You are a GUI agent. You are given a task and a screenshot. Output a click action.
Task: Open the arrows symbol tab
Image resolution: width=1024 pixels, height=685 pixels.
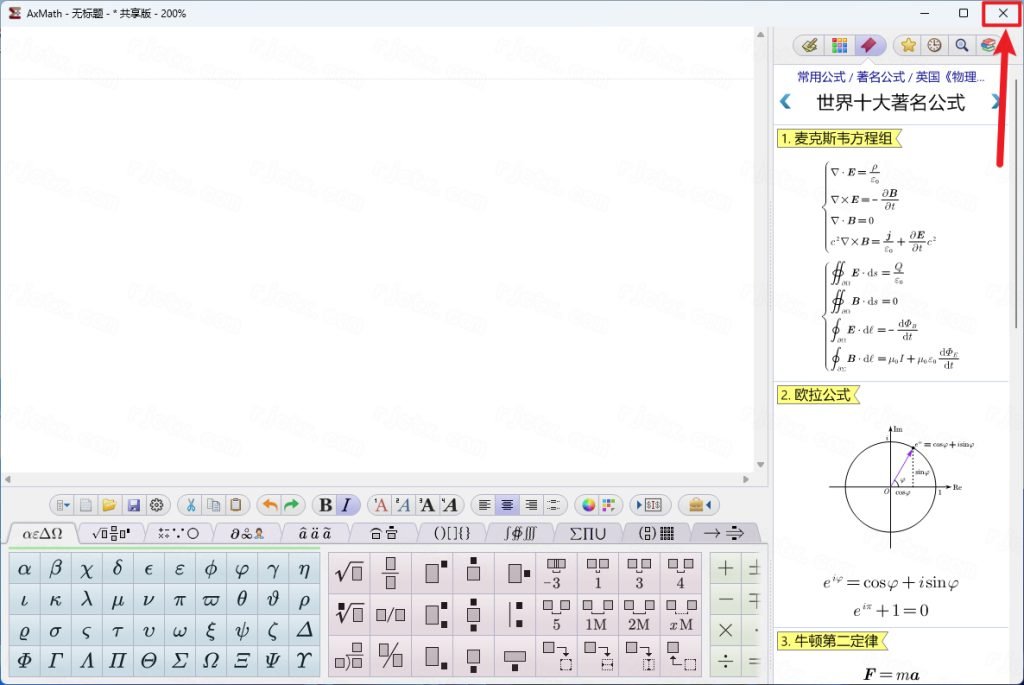click(724, 534)
